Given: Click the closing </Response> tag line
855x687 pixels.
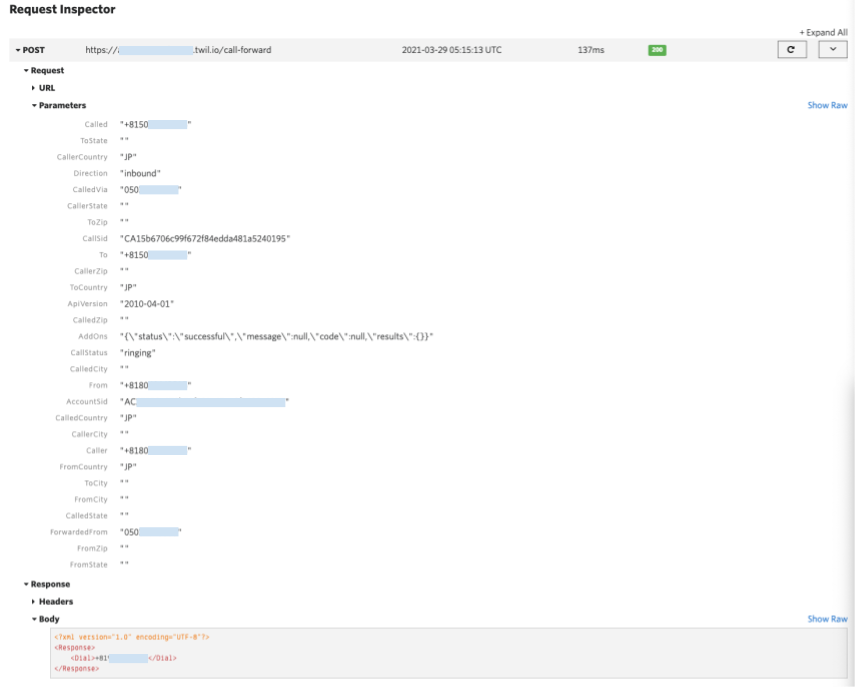Looking at the screenshot, I should (76, 668).
